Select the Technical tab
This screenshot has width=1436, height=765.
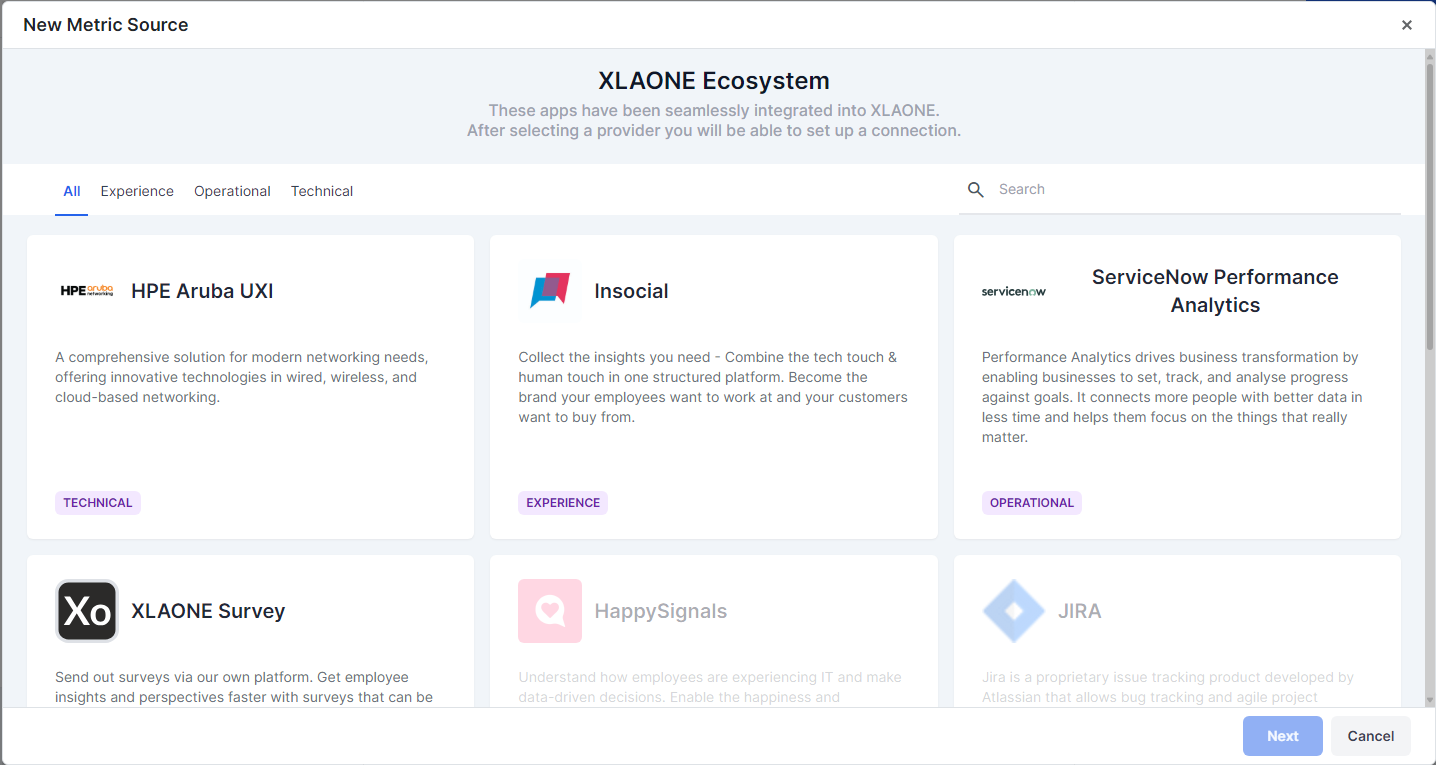tap(322, 191)
